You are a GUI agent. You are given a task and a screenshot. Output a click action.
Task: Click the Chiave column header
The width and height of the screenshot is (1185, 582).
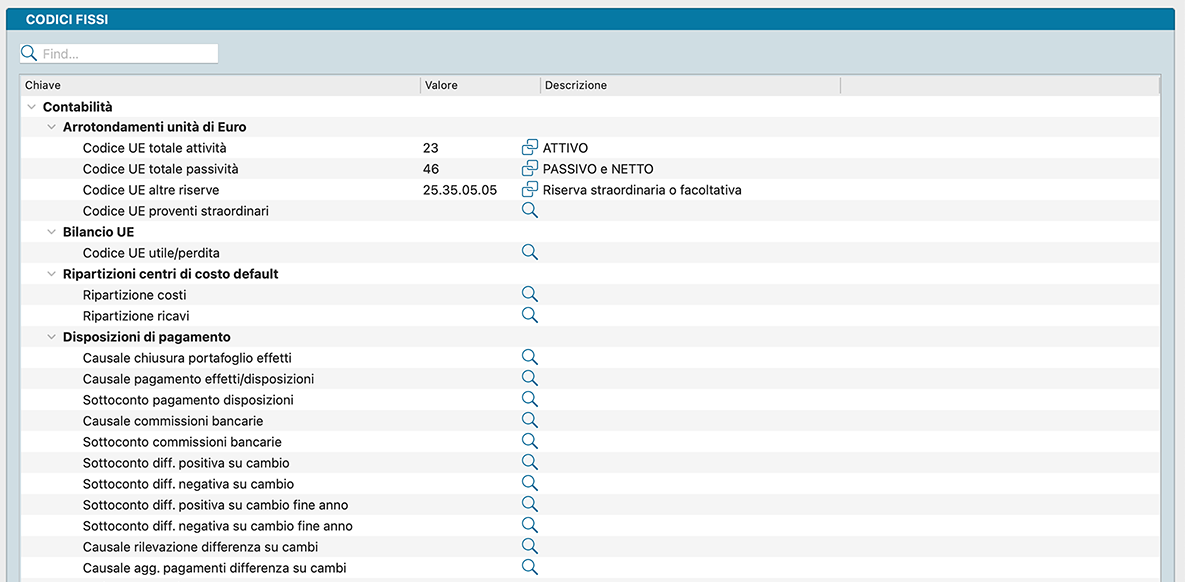click(220, 86)
